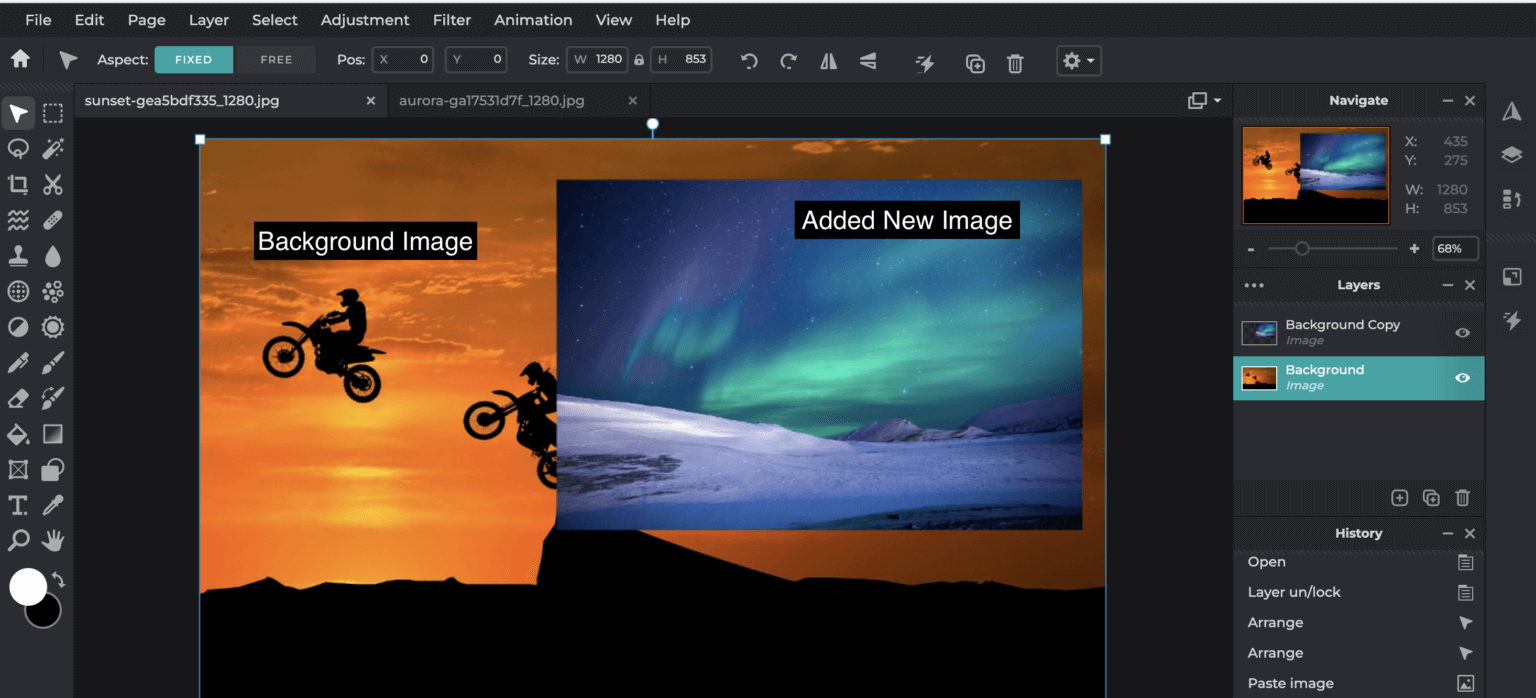This screenshot has width=1536, height=698.
Task: Open the Filter menu
Action: pos(452,19)
